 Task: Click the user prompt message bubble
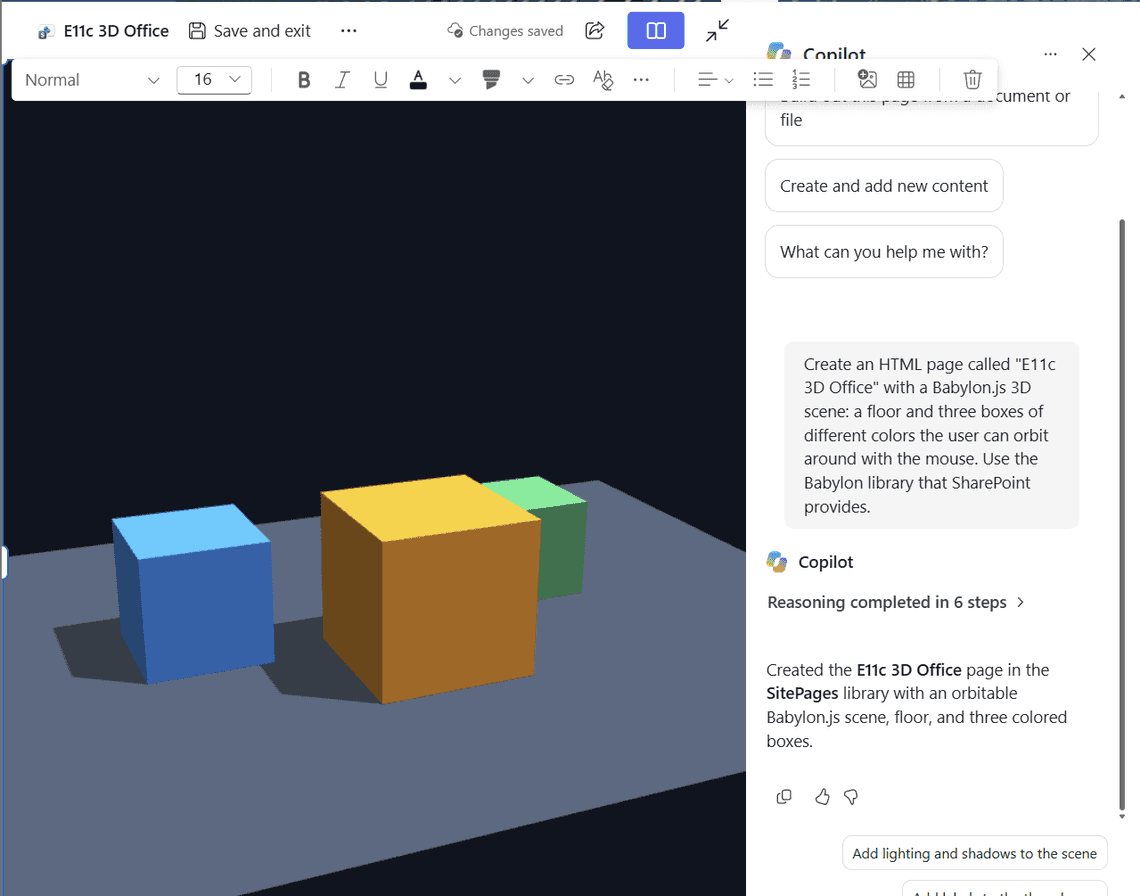click(x=931, y=435)
